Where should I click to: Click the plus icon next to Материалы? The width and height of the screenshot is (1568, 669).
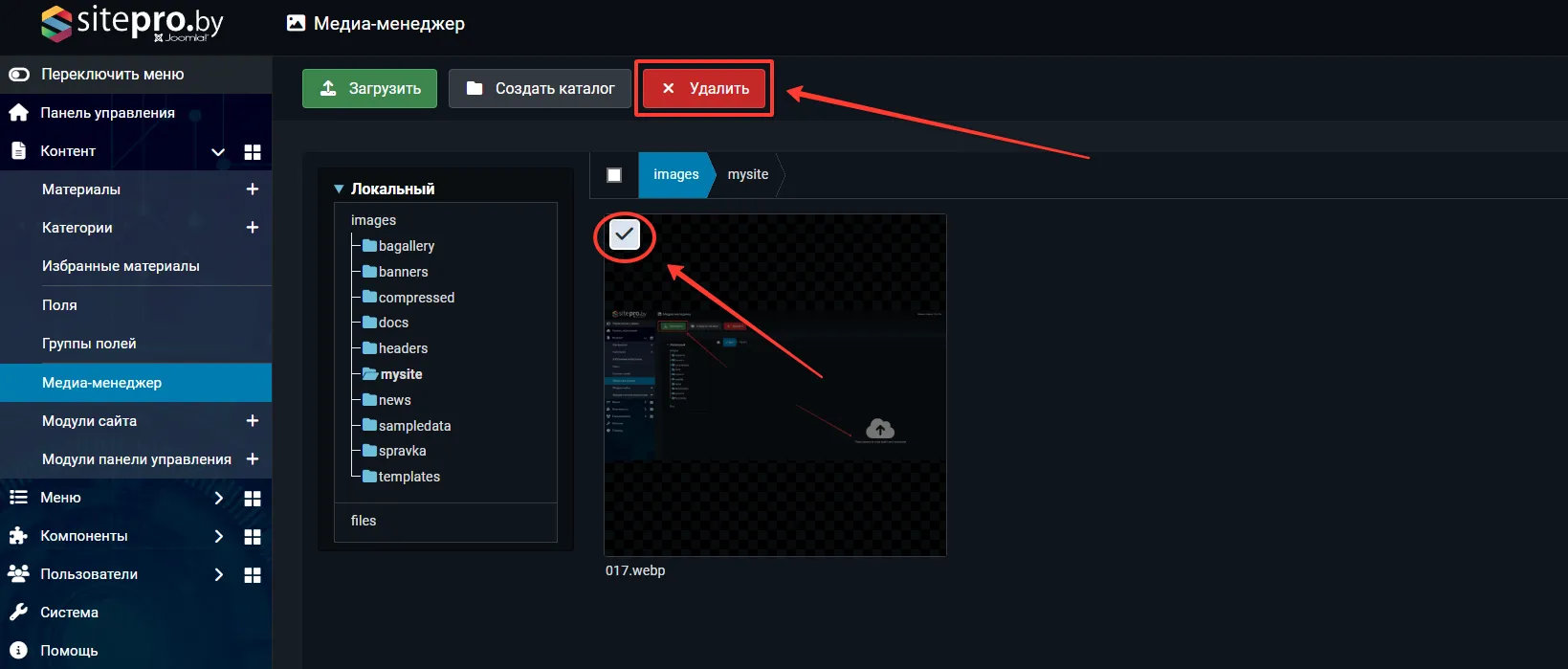253,190
